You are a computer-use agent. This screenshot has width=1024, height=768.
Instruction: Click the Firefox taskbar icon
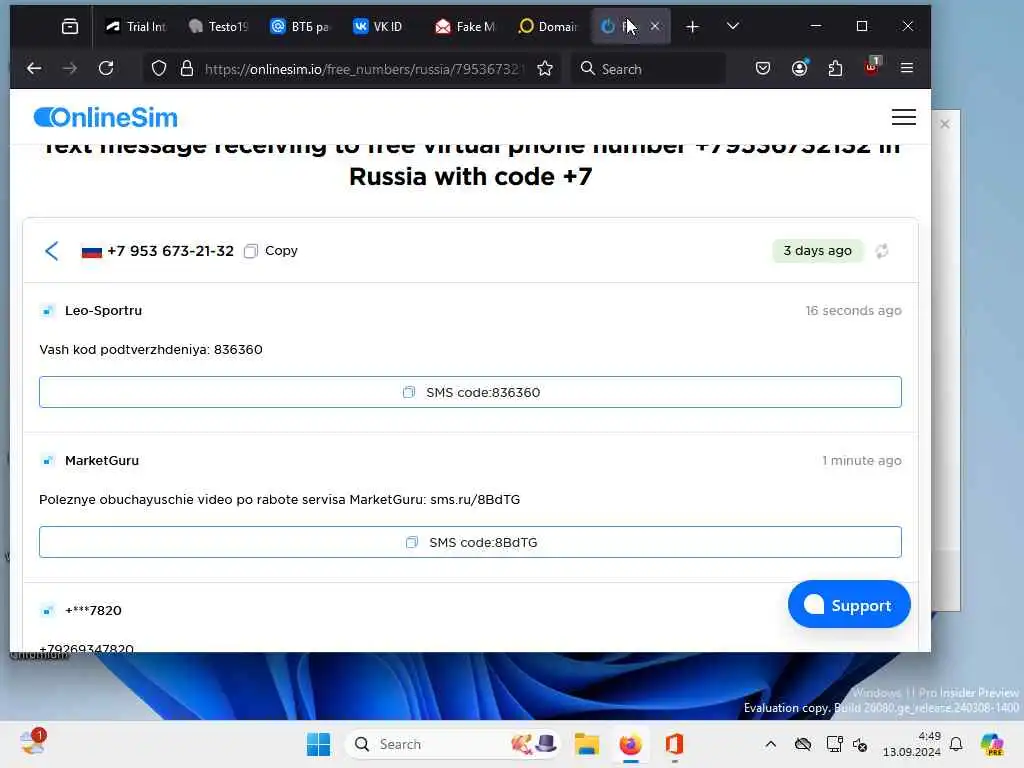pos(630,744)
